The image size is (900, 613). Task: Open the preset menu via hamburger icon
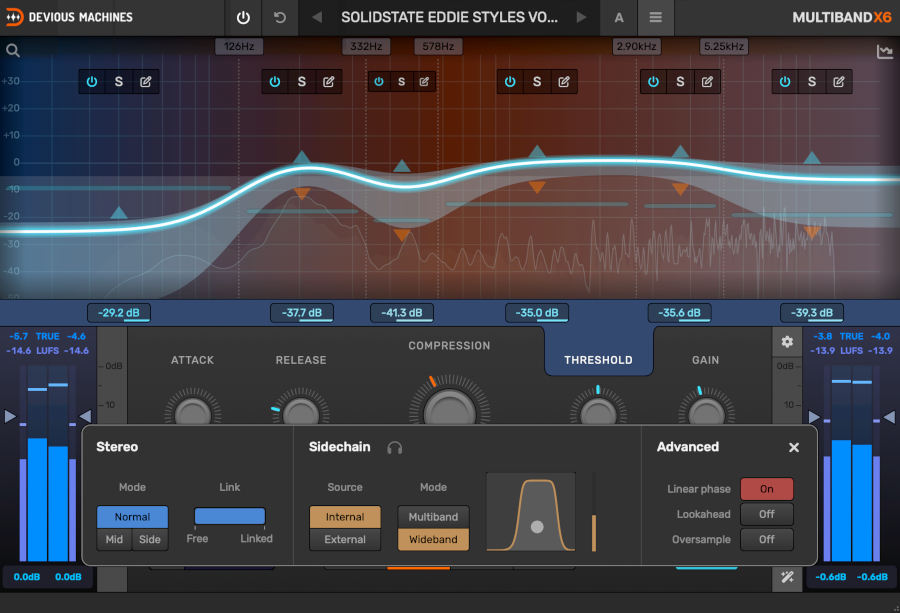pyautogui.click(x=655, y=17)
